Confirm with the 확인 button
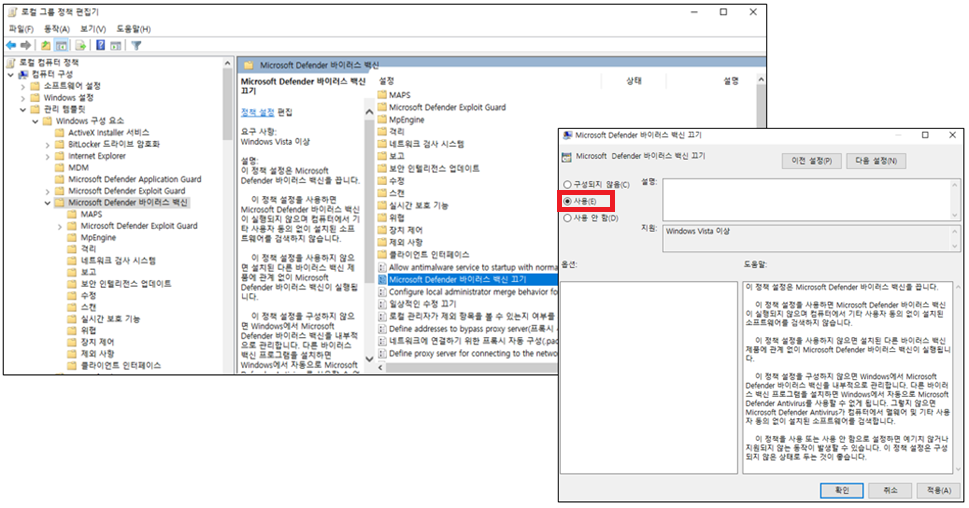 point(842,490)
